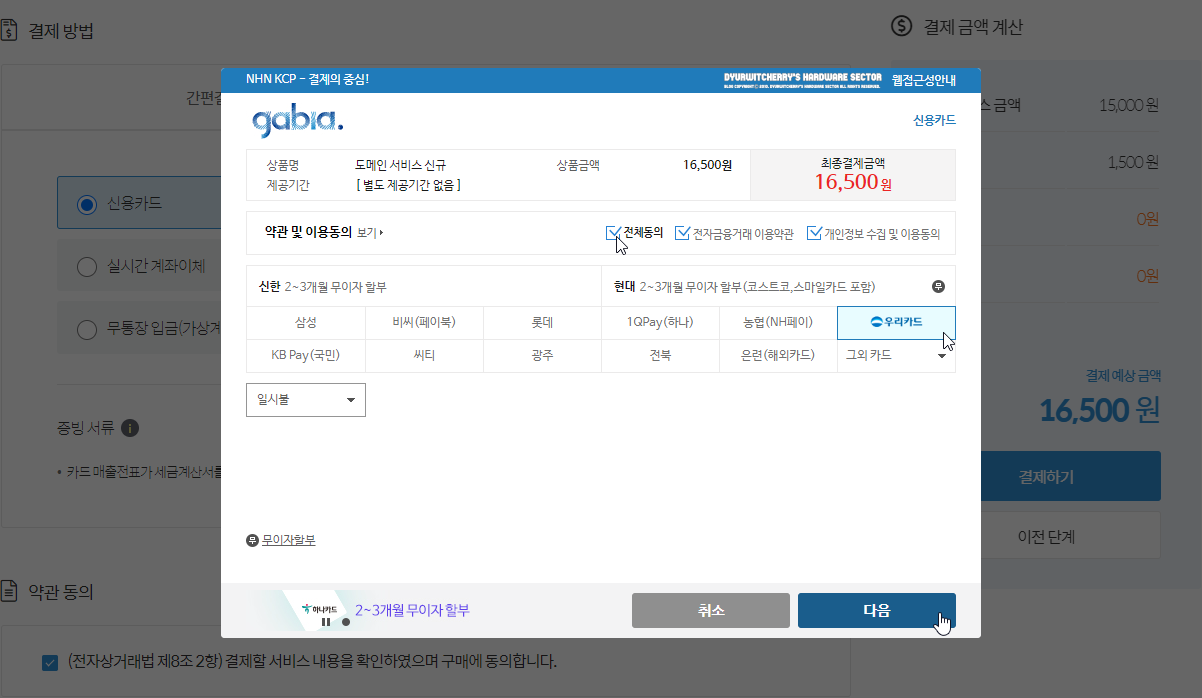Expand the 그외 카드 dropdown
Screen dimensions: 1202x698
pyautogui.click(x=896, y=355)
